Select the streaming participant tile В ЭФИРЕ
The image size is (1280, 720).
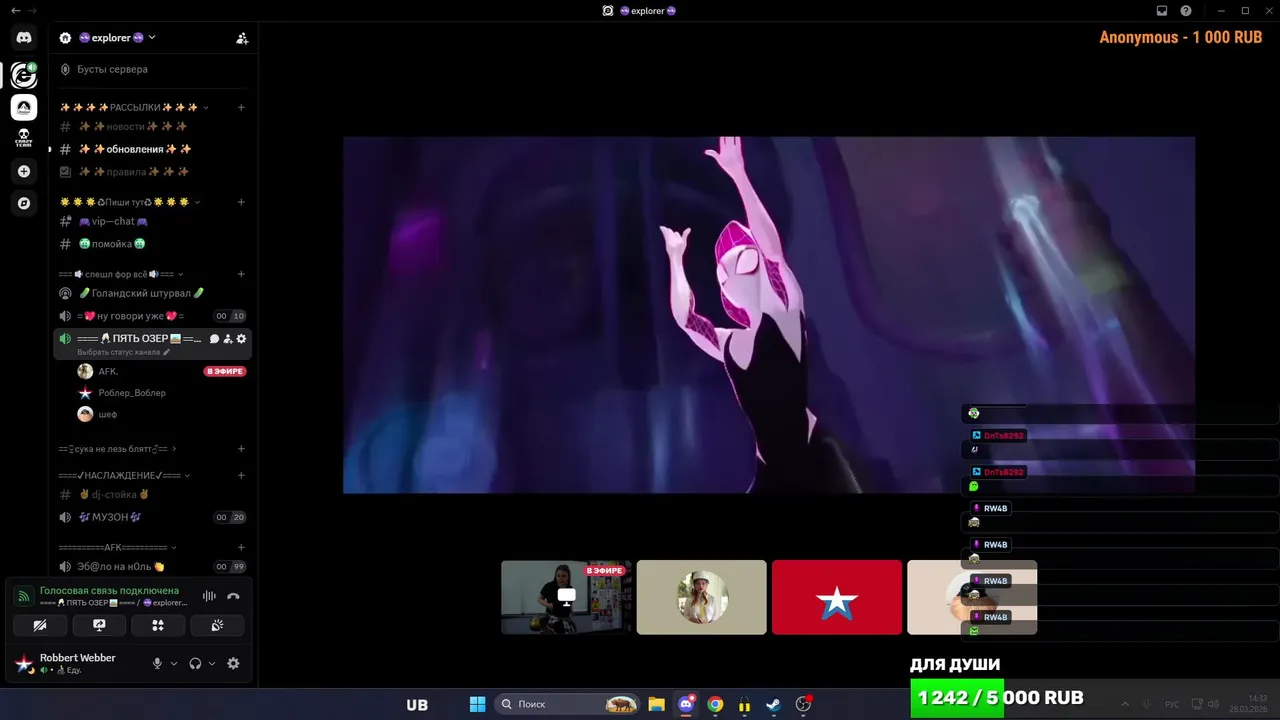pyautogui.click(x=566, y=597)
